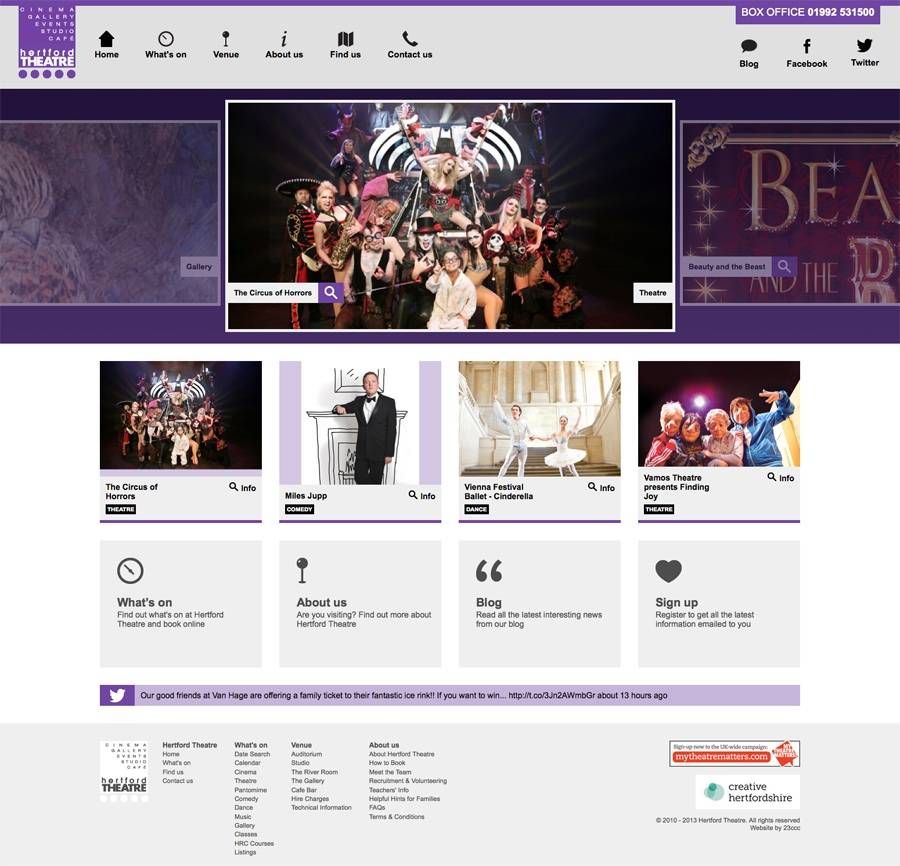Open the Auditorium footer link
This screenshot has height=866, width=900.
307,754
